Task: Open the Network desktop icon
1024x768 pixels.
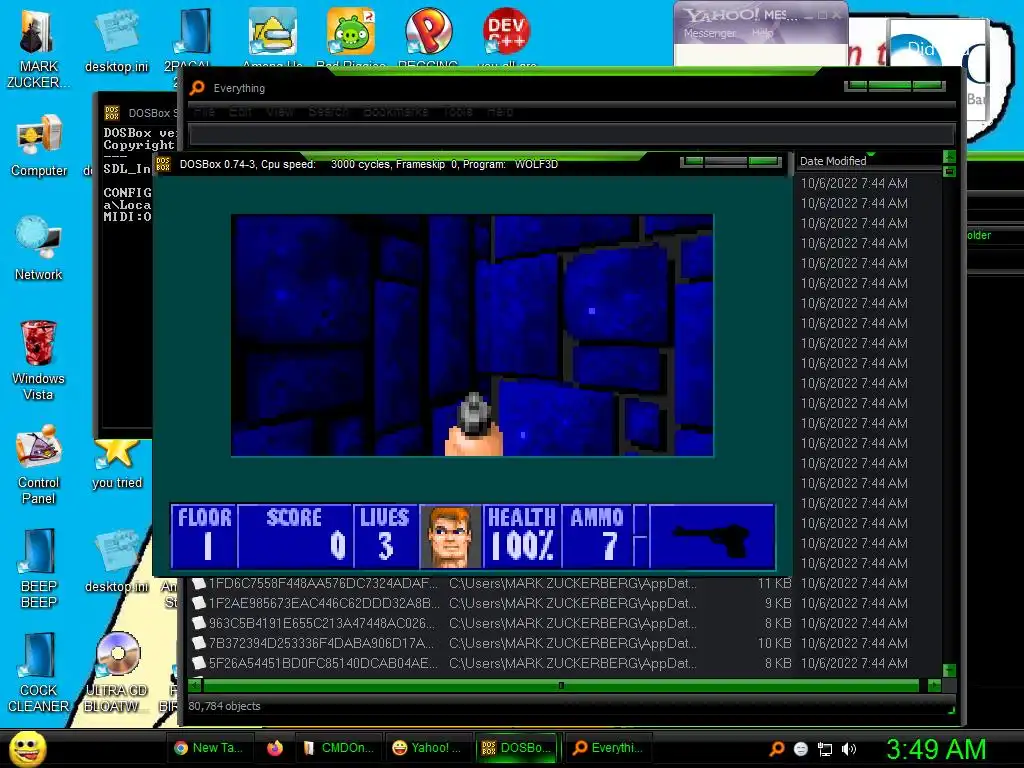Action: pyautogui.click(x=39, y=249)
